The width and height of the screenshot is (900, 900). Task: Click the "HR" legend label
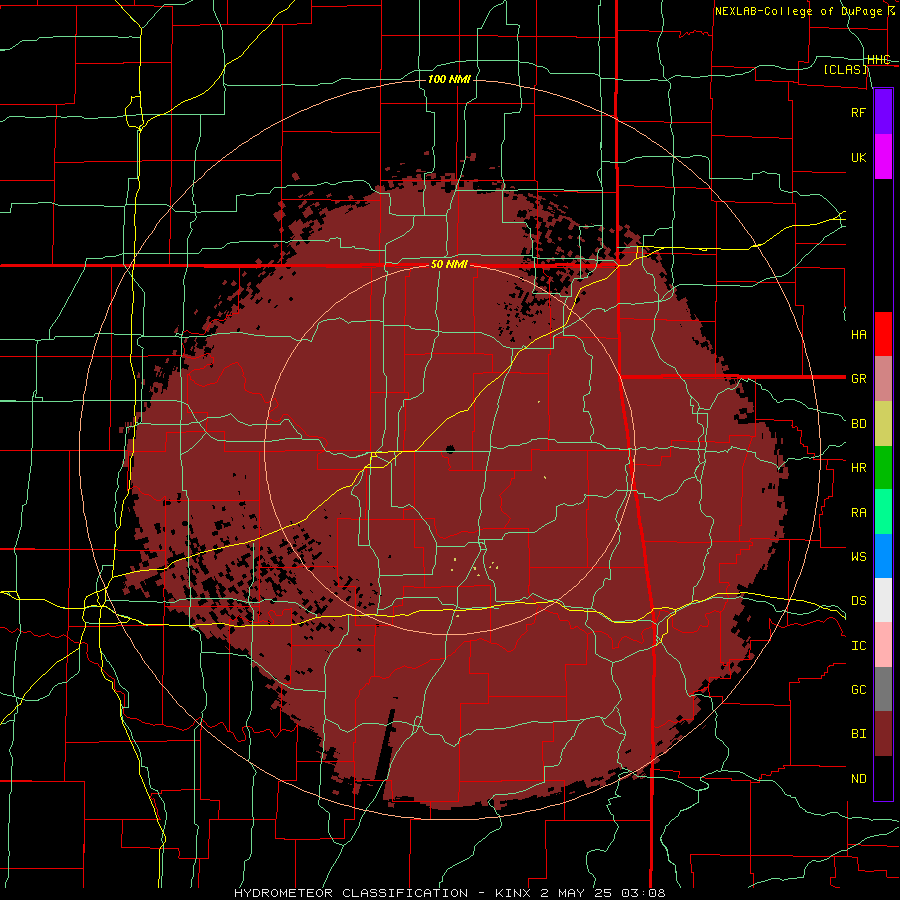[859, 468]
